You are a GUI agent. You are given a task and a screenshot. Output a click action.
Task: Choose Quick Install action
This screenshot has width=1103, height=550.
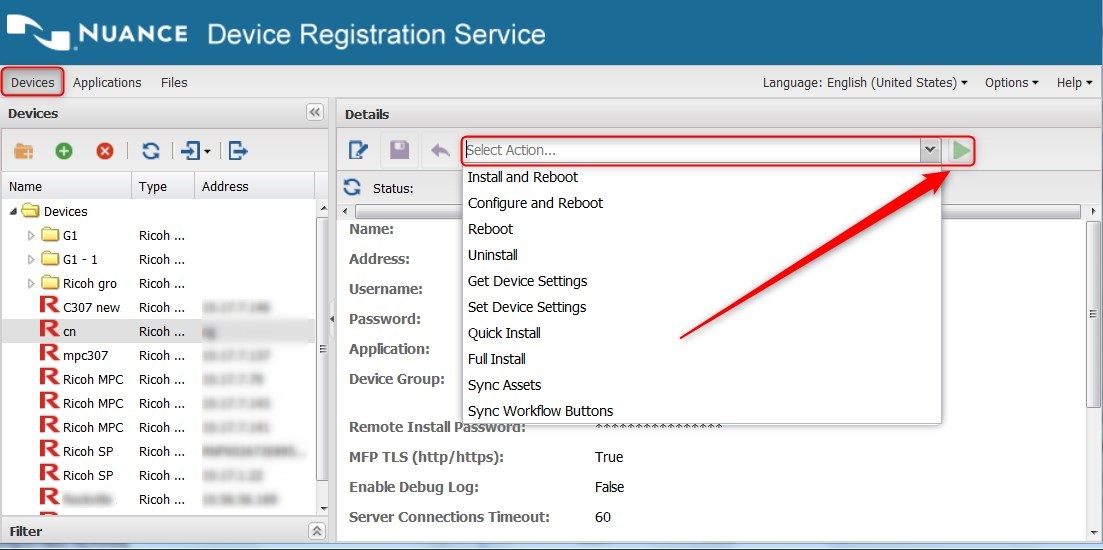(504, 333)
